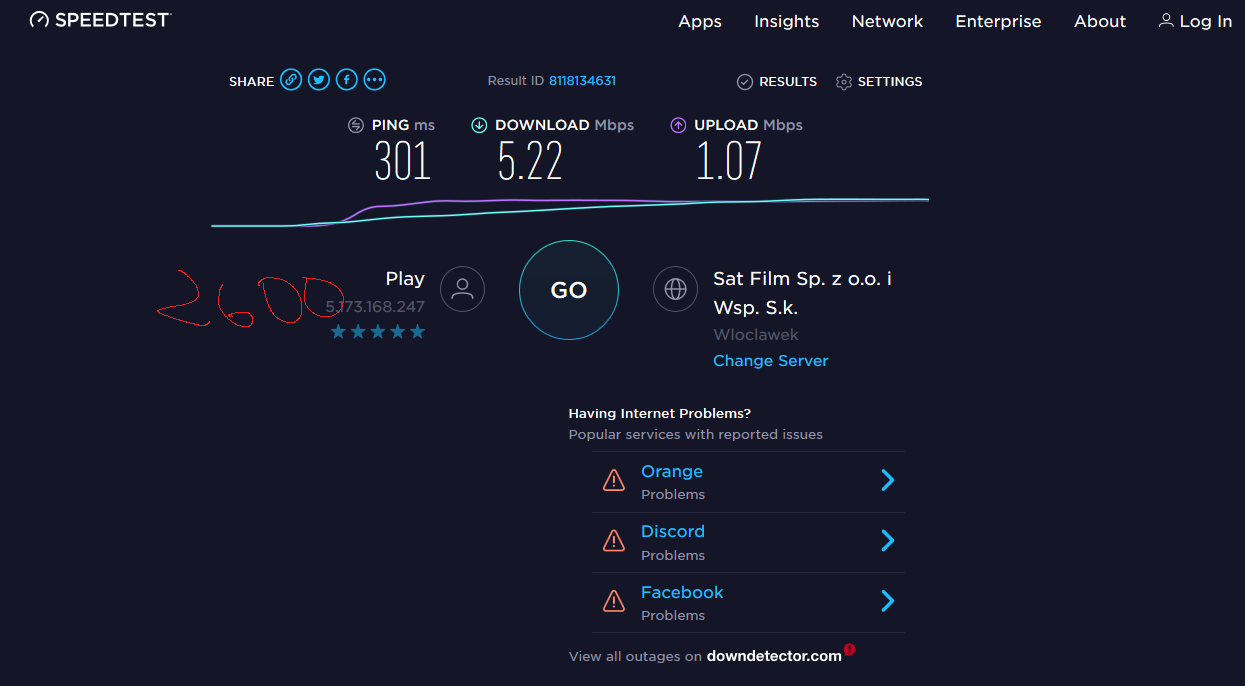
Task: Share result on Facebook icon
Action: click(x=346, y=80)
